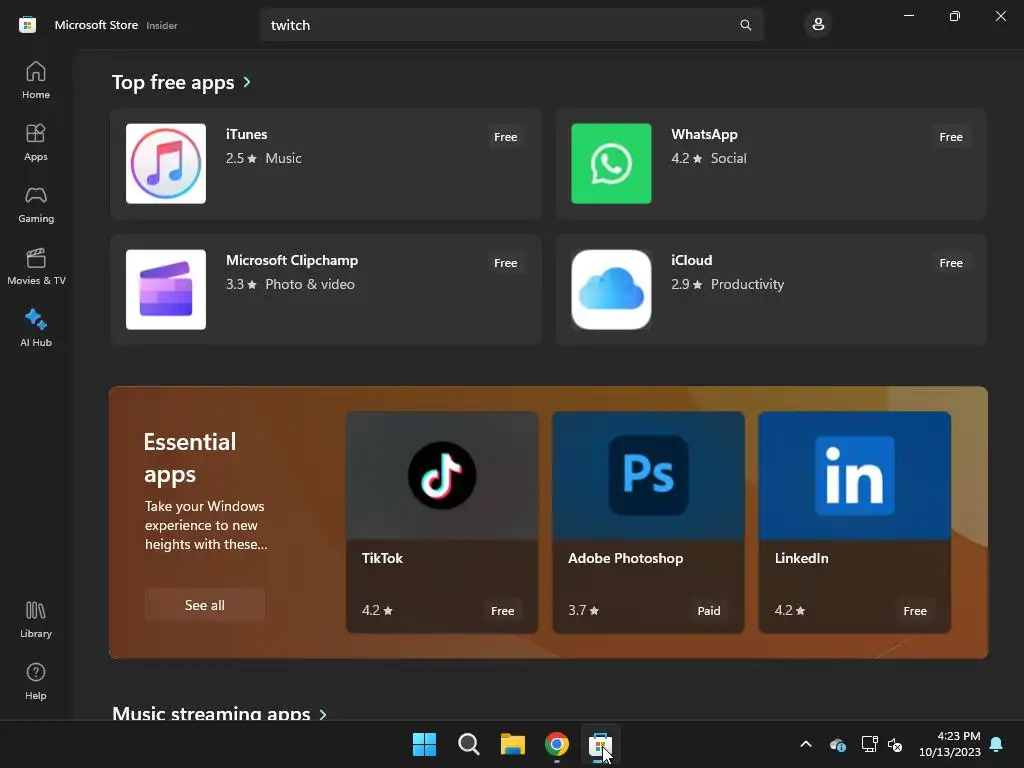The width and height of the screenshot is (1024, 768).
Task: Open the user account profile icon
Action: 818,25
